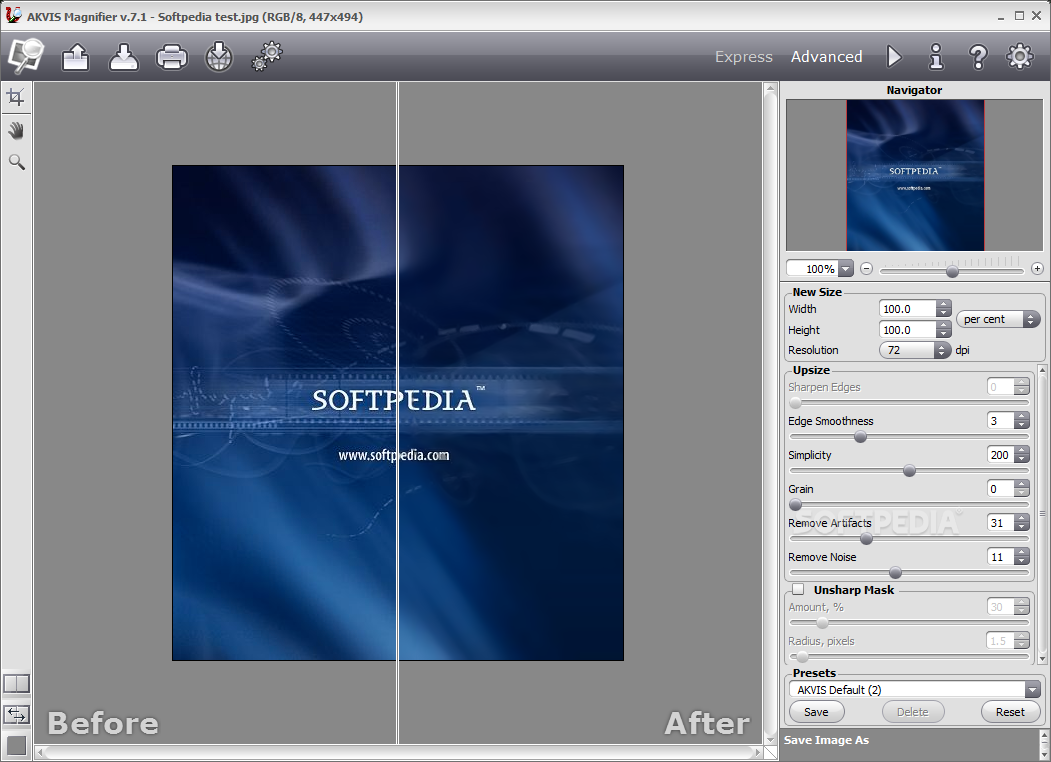Click the Edge Smoothness slider handle

861,437
